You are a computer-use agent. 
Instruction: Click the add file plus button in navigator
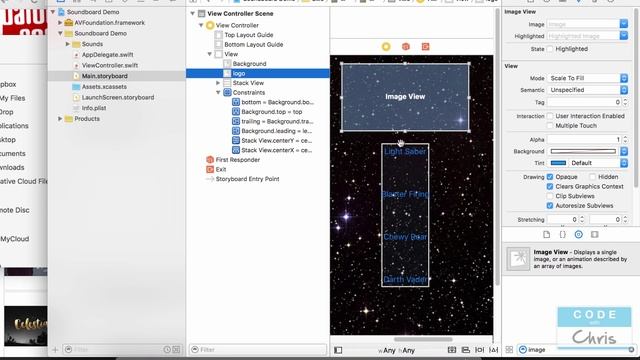pyautogui.click(x=55, y=350)
